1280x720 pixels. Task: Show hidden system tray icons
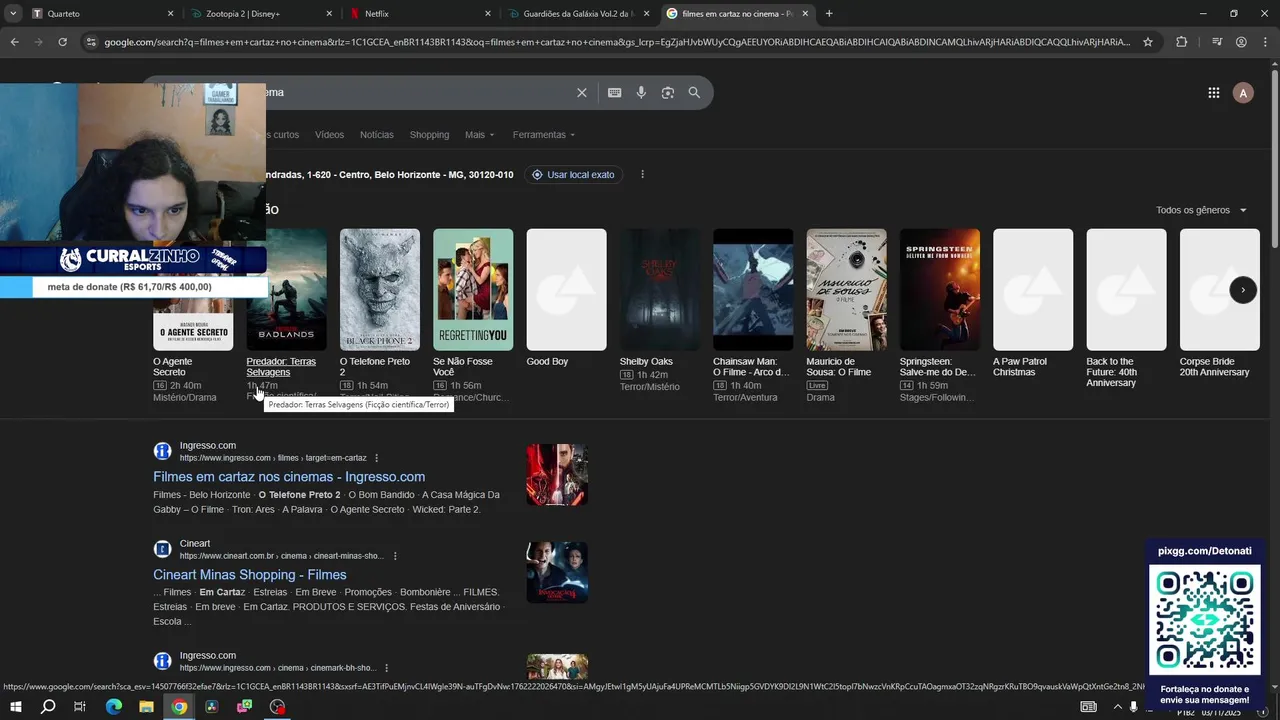pos(1117,707)
